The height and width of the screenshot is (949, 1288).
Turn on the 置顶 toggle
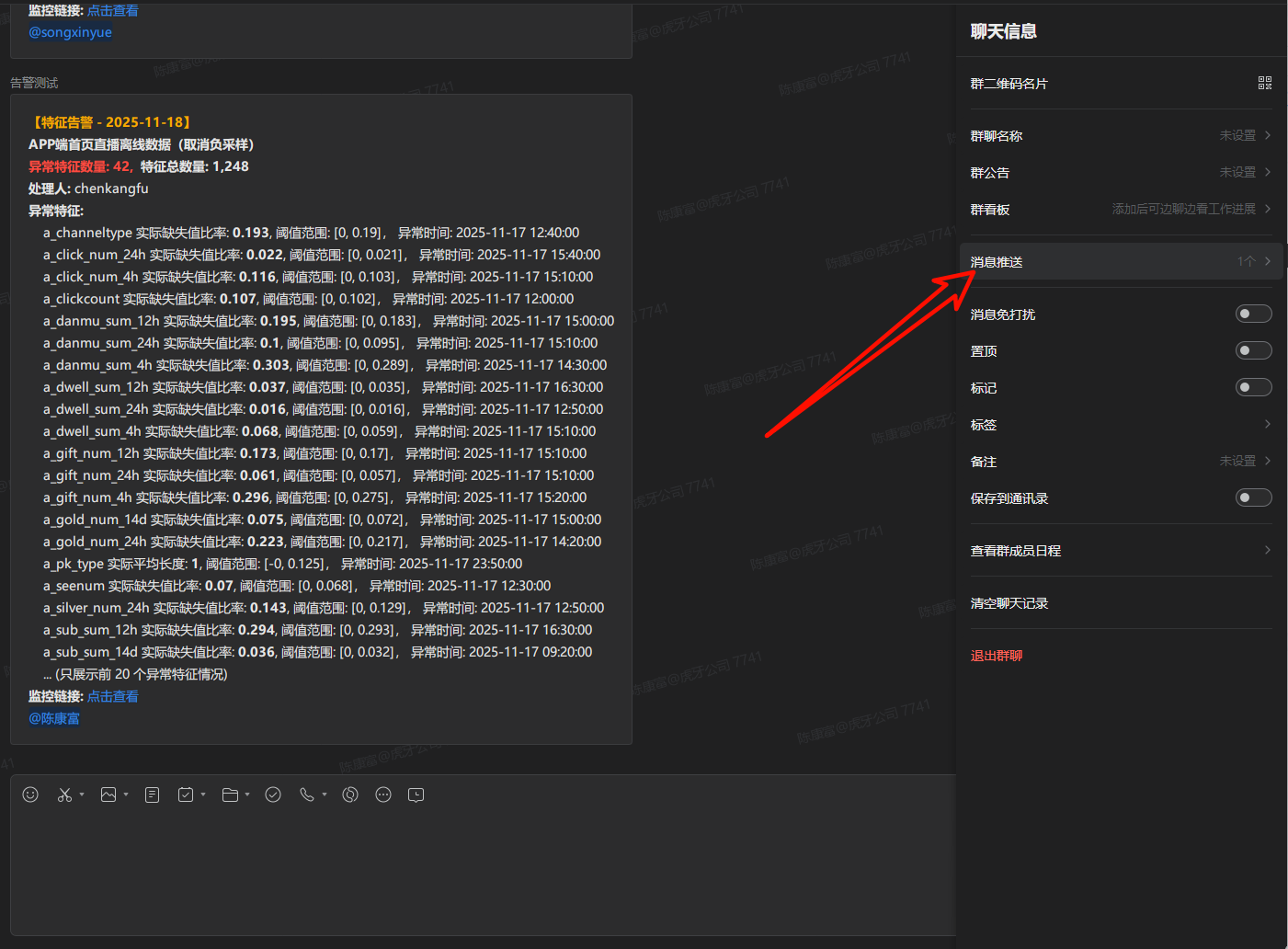[x=1253, y=351]
